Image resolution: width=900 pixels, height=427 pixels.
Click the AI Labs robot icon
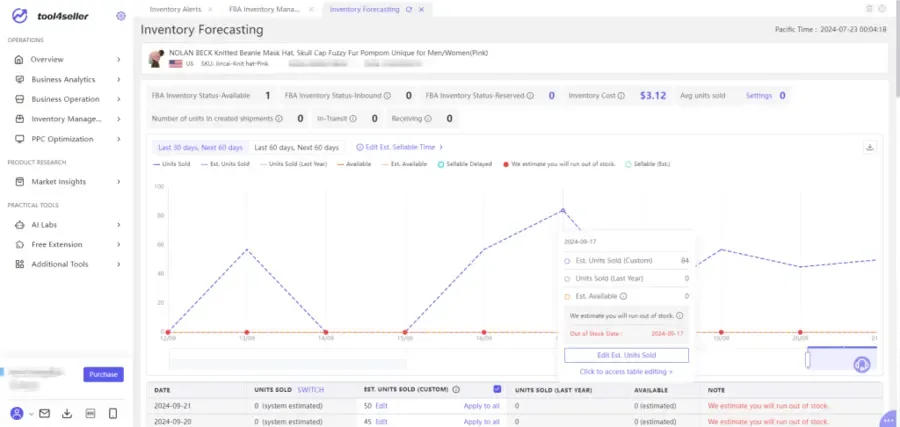point(20,225)
